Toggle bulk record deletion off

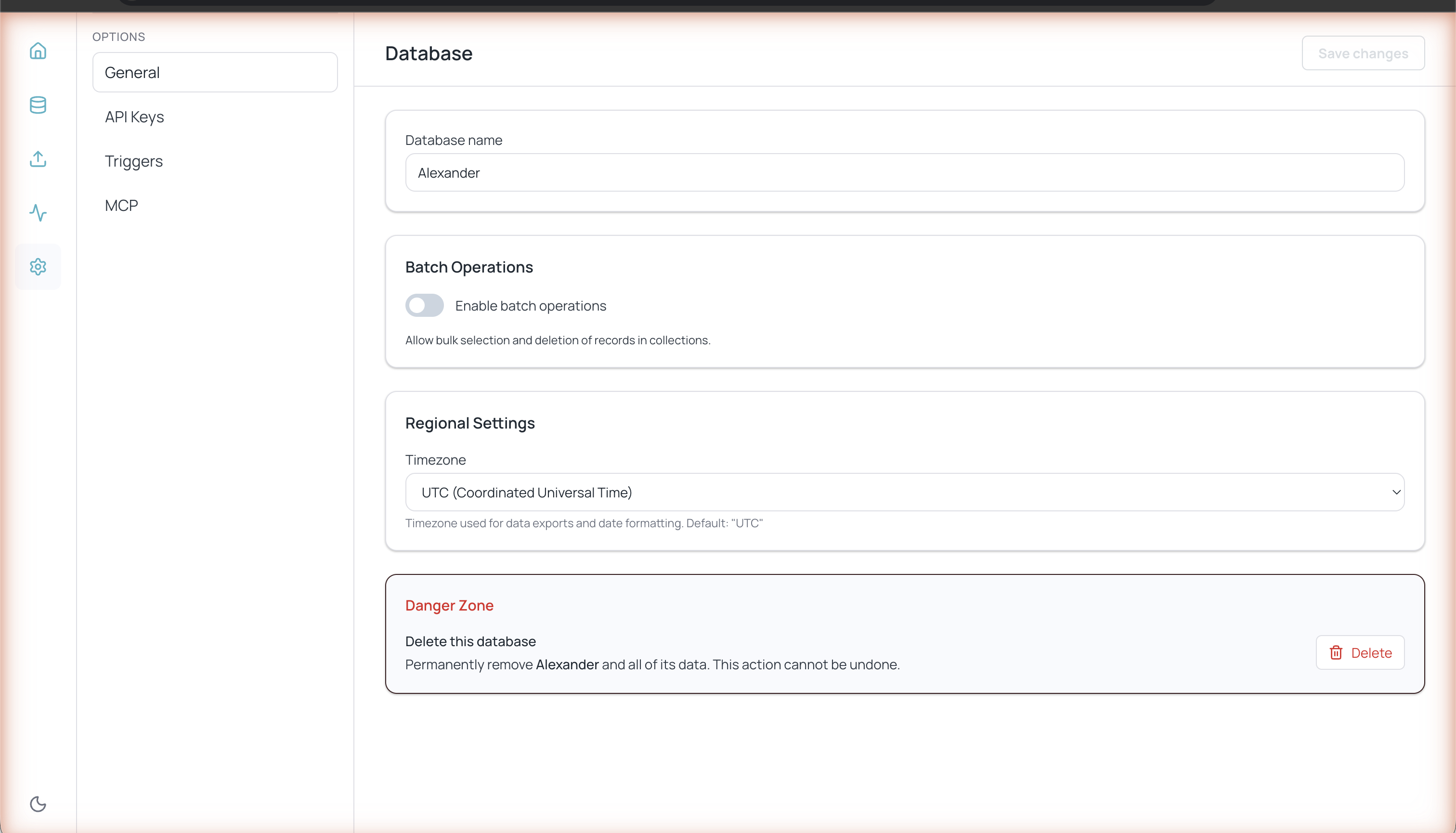[x=424, y=305]
